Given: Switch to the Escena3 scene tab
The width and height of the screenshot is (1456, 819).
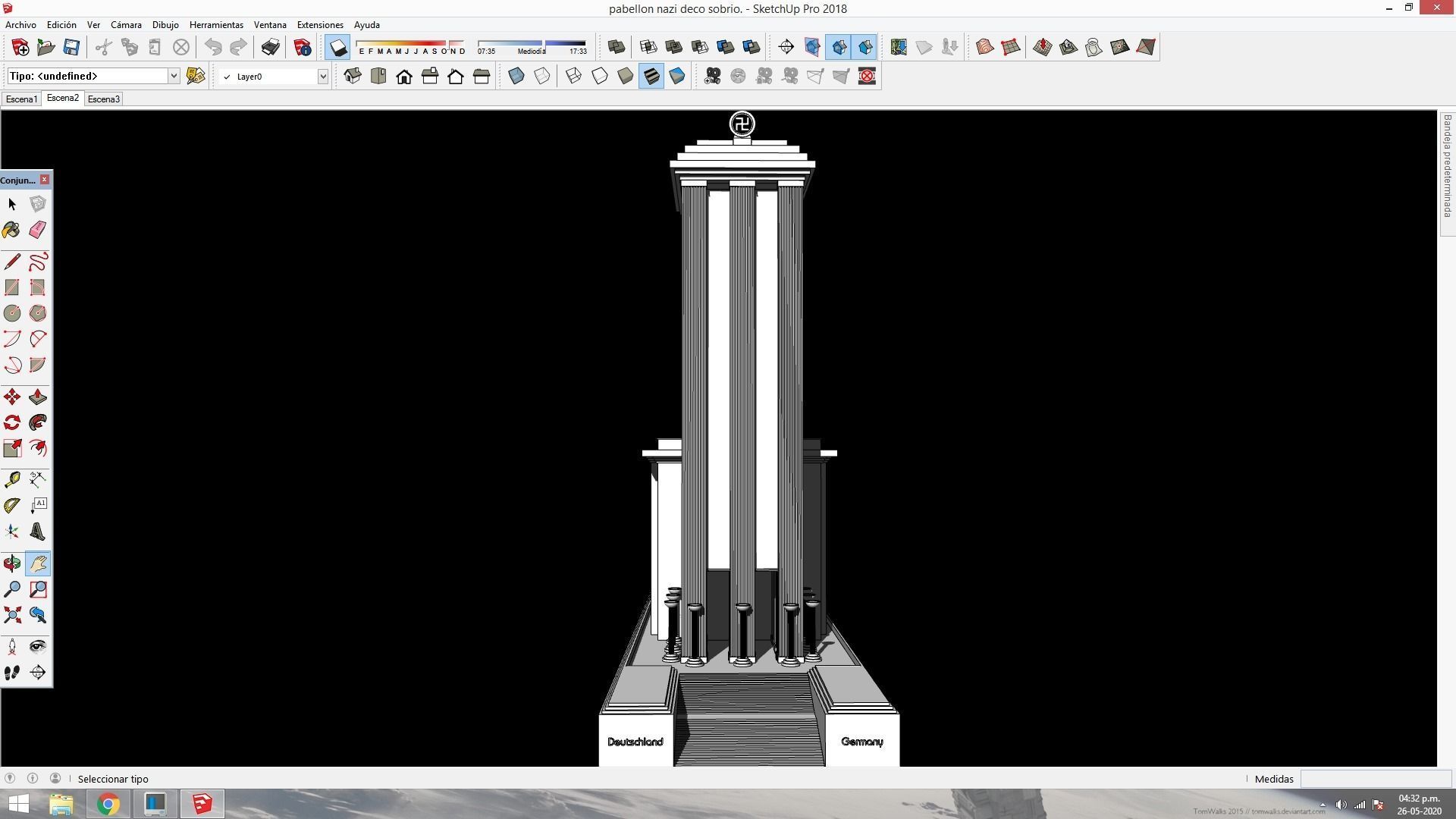Looking at the screenshot, I should 104,99.
